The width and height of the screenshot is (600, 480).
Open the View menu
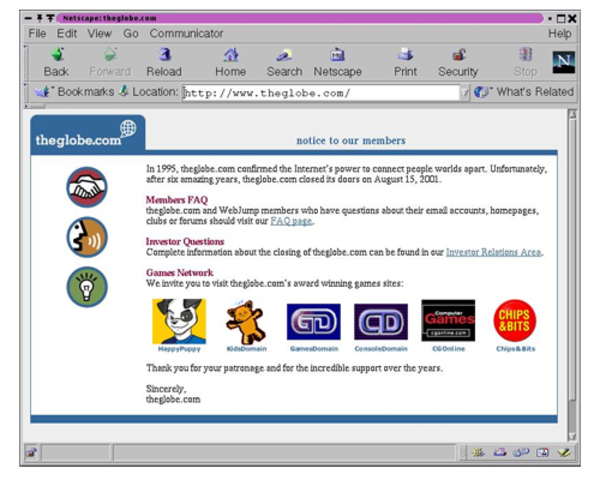(x=99, y=34)
